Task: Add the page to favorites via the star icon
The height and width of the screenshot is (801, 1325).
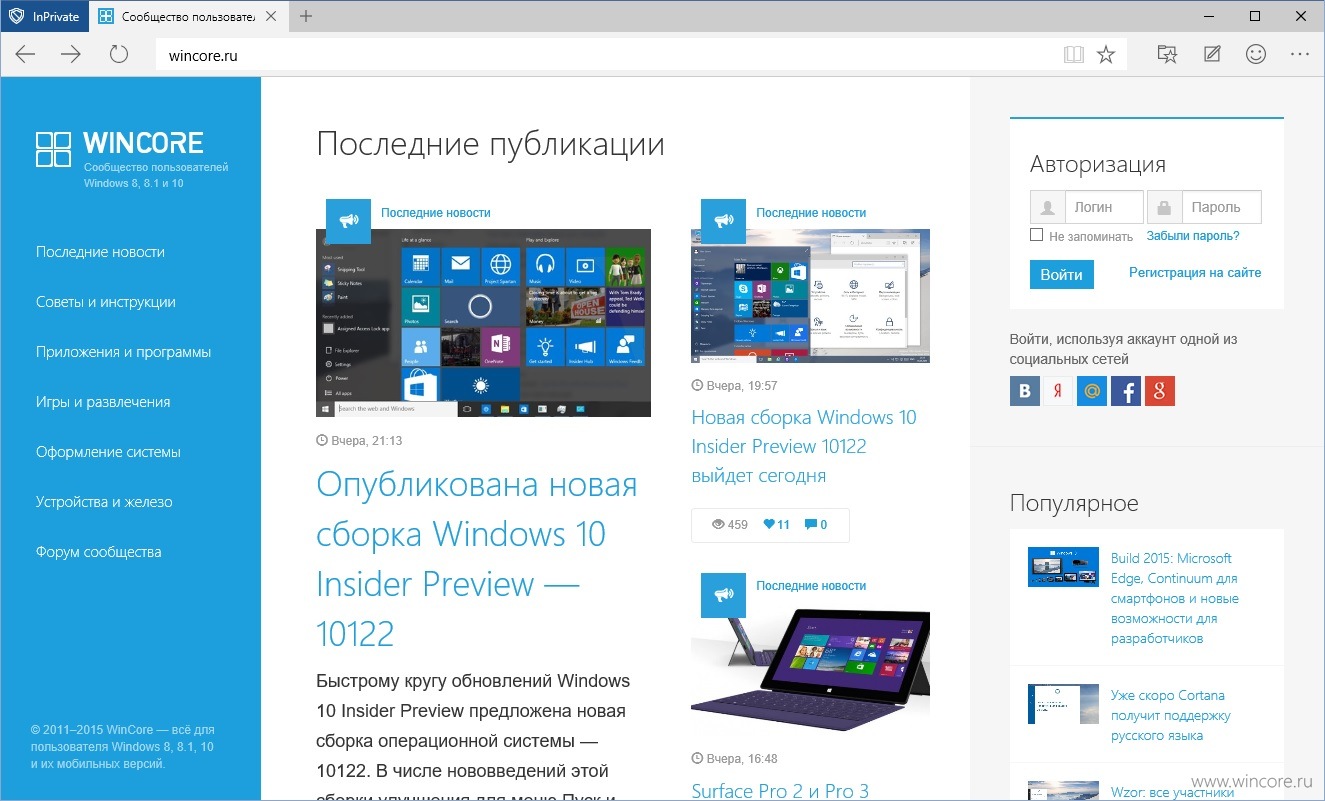Action: [1106, 55]
